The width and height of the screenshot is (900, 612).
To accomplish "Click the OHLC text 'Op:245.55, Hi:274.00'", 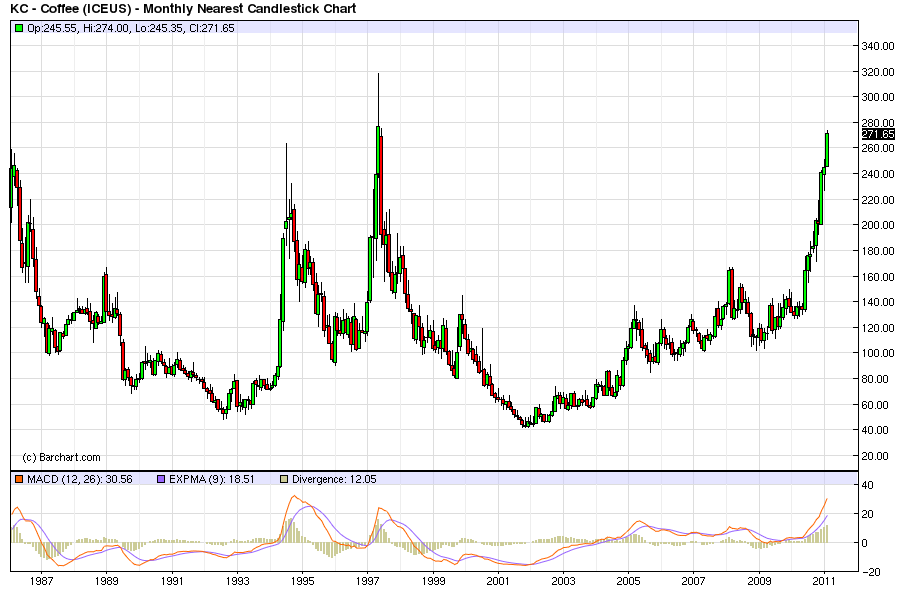I will [x=78, y=28].
